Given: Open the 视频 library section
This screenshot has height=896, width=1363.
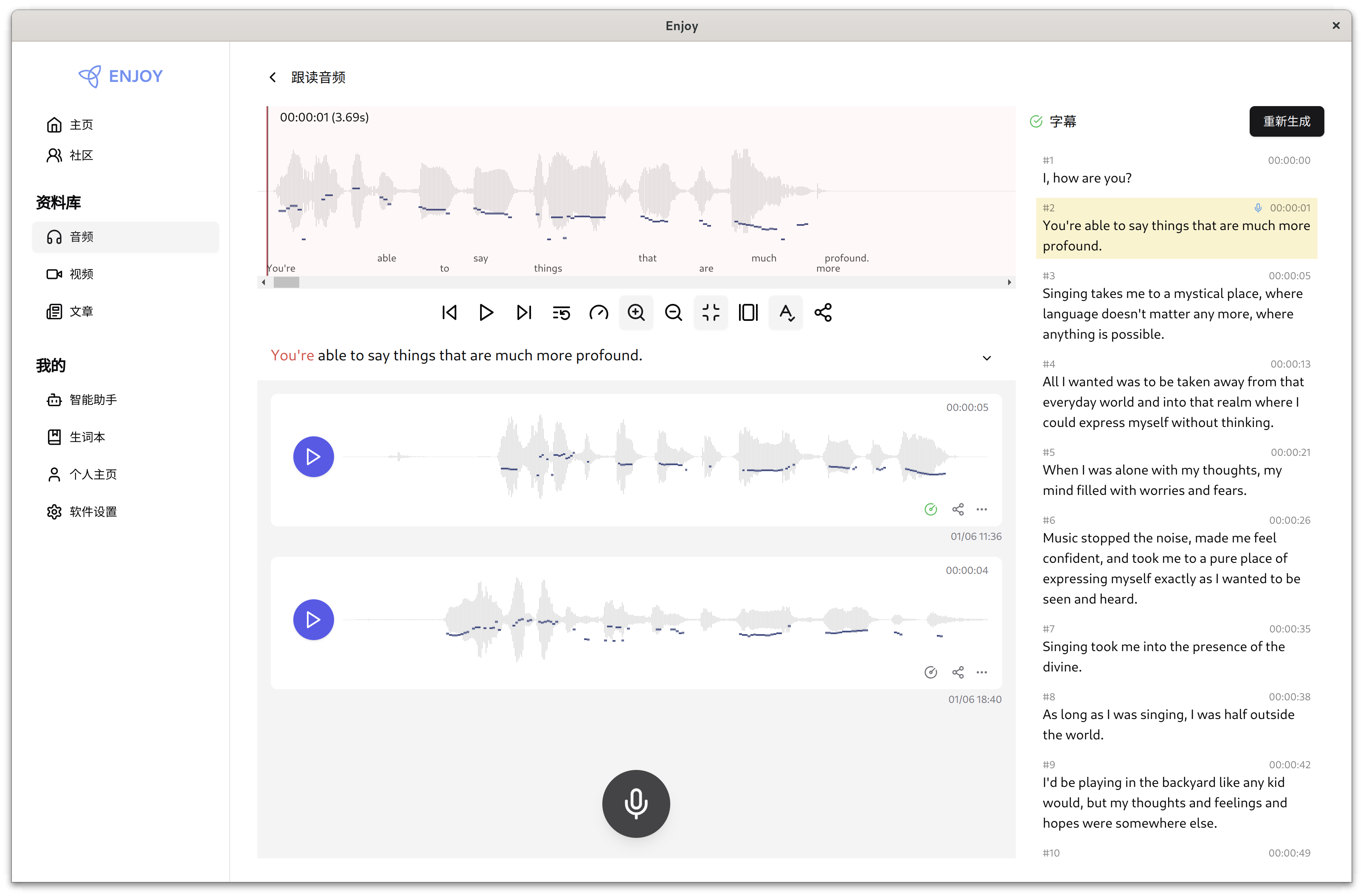Looking at the screenshot, I should [81, 274].
